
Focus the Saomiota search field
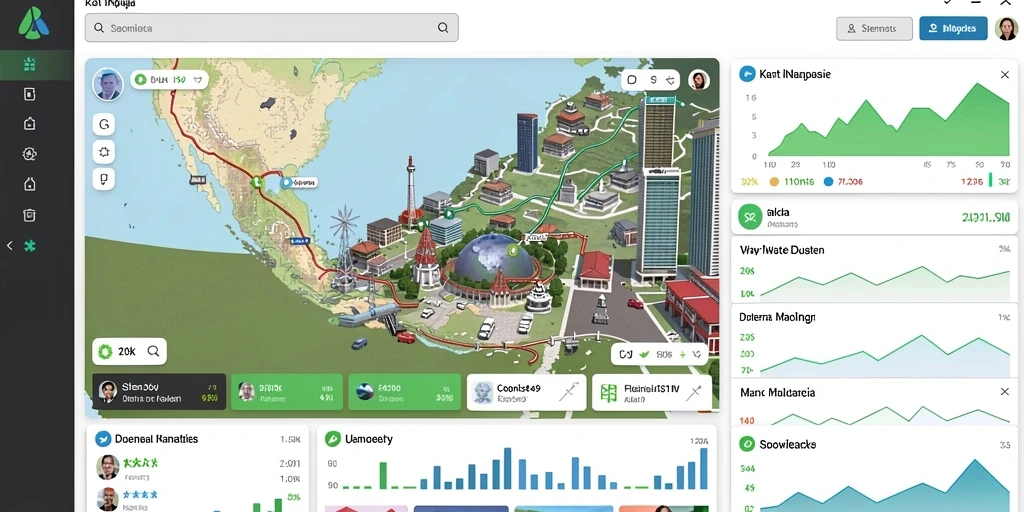click(x=271, y=28)
